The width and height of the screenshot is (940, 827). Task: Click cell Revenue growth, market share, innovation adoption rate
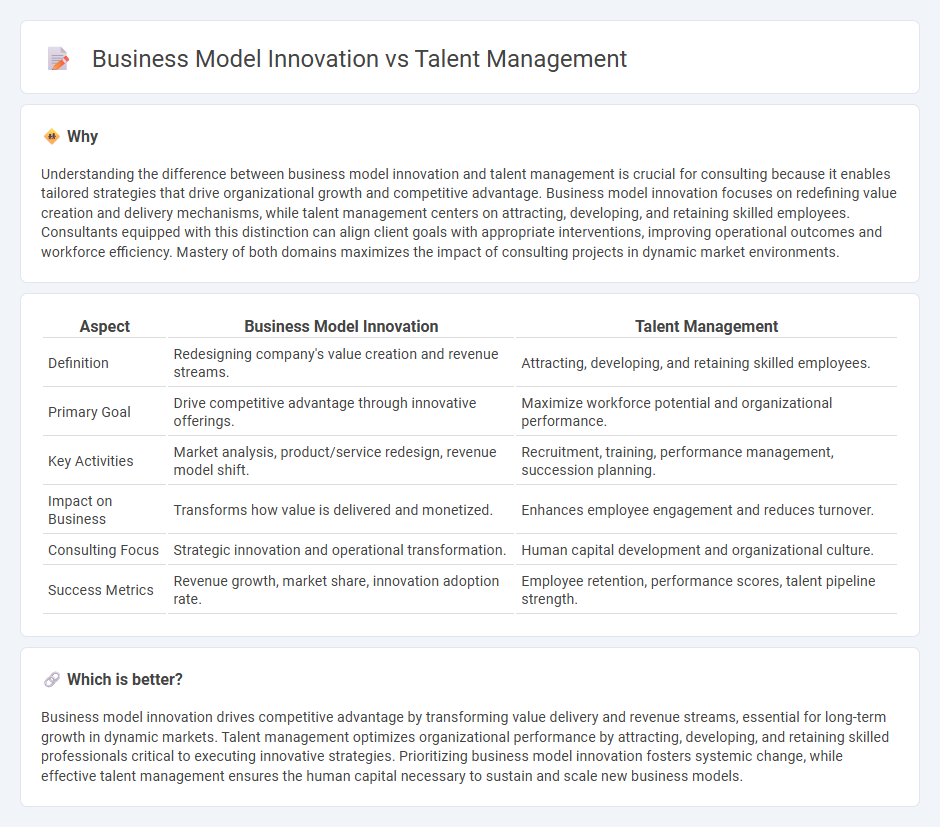(x=341, y=590)
